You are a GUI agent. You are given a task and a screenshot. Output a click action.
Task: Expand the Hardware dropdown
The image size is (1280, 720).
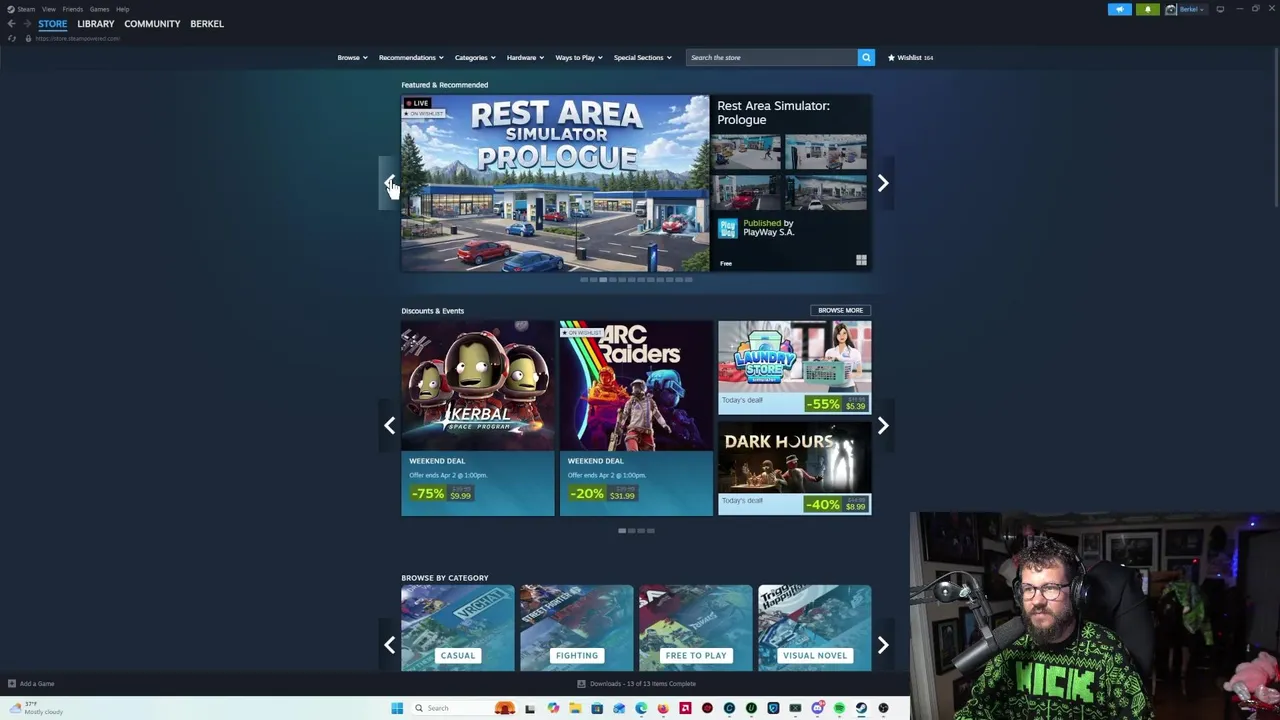(525, 58)
